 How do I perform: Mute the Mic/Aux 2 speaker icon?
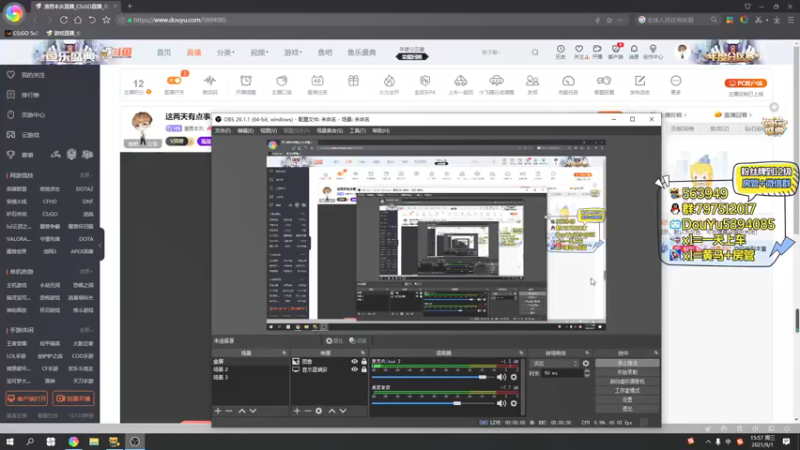coord(502,377)
